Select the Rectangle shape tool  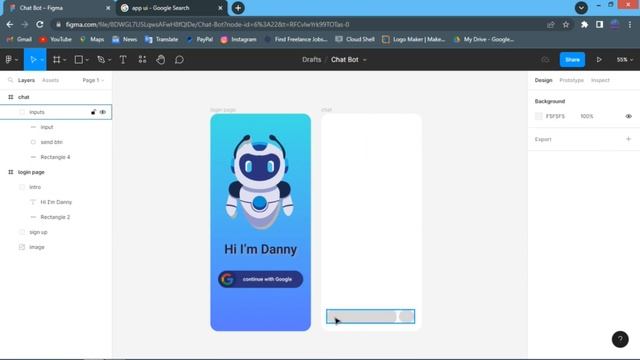click(78, 60)
